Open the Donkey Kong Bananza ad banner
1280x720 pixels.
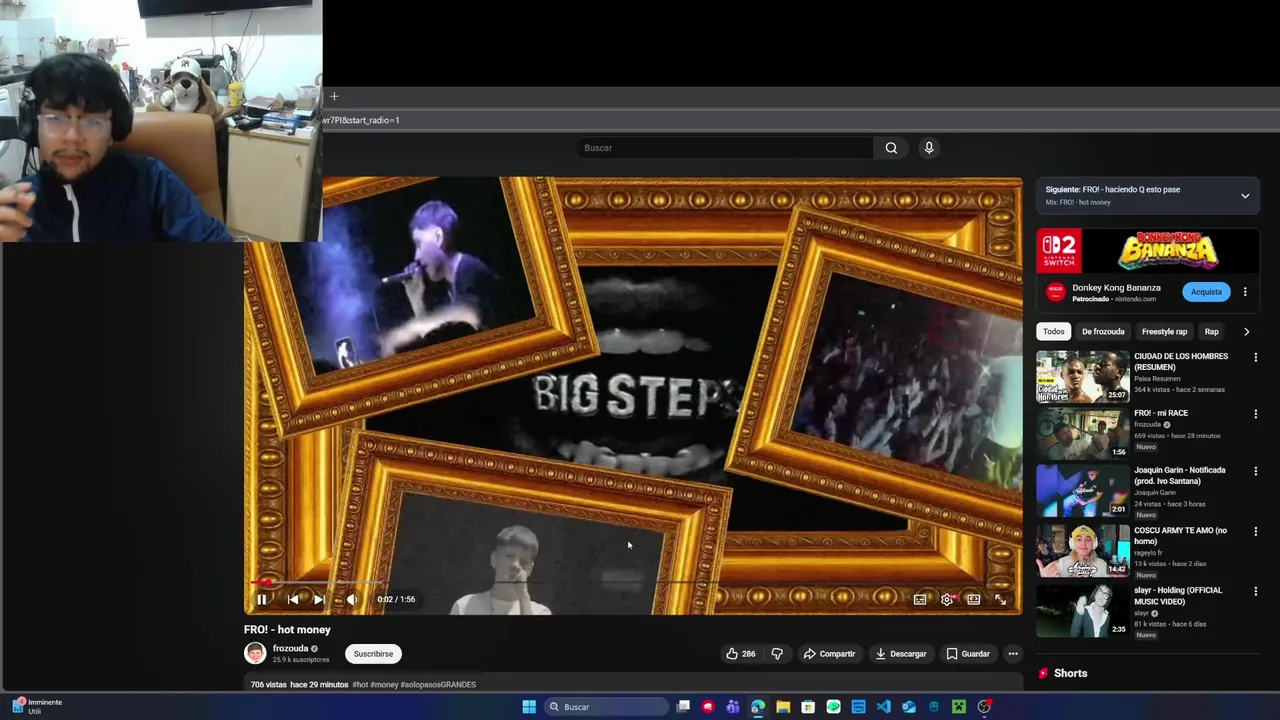[1148, 251]
